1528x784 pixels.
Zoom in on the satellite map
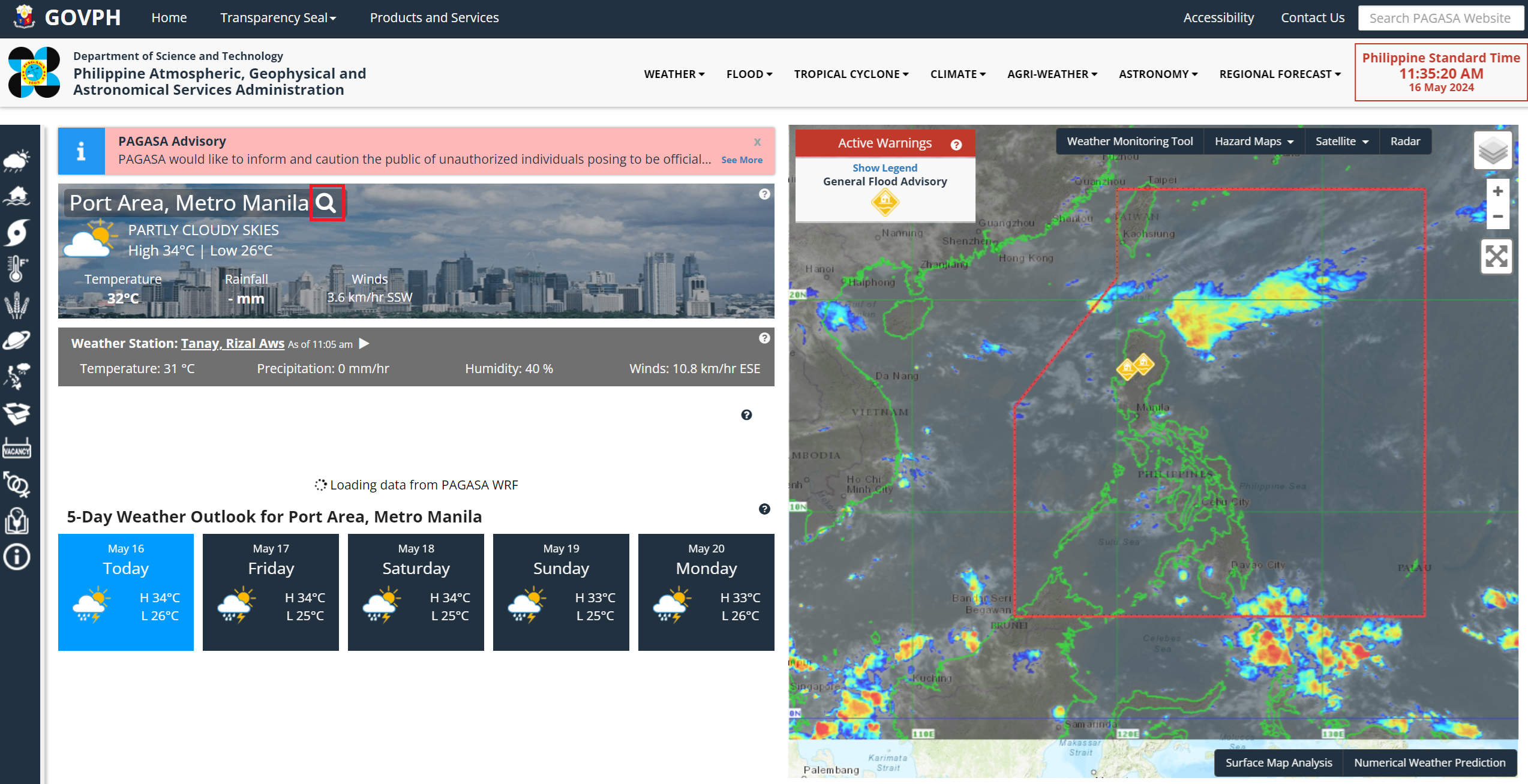[x=1497, y=191]
